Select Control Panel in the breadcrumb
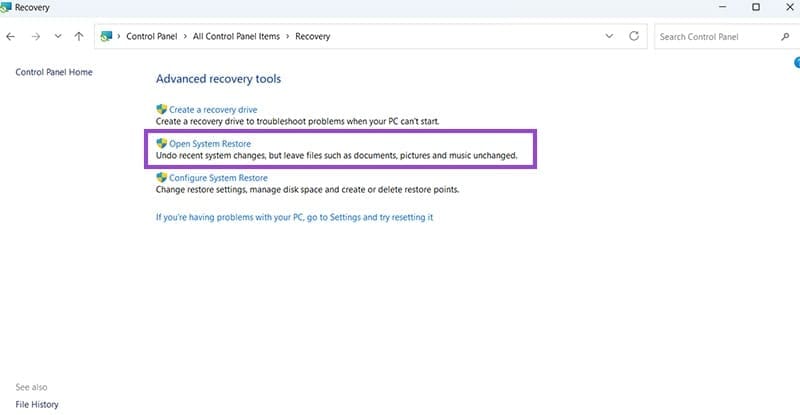800x415 pixels. coord(152,36)
